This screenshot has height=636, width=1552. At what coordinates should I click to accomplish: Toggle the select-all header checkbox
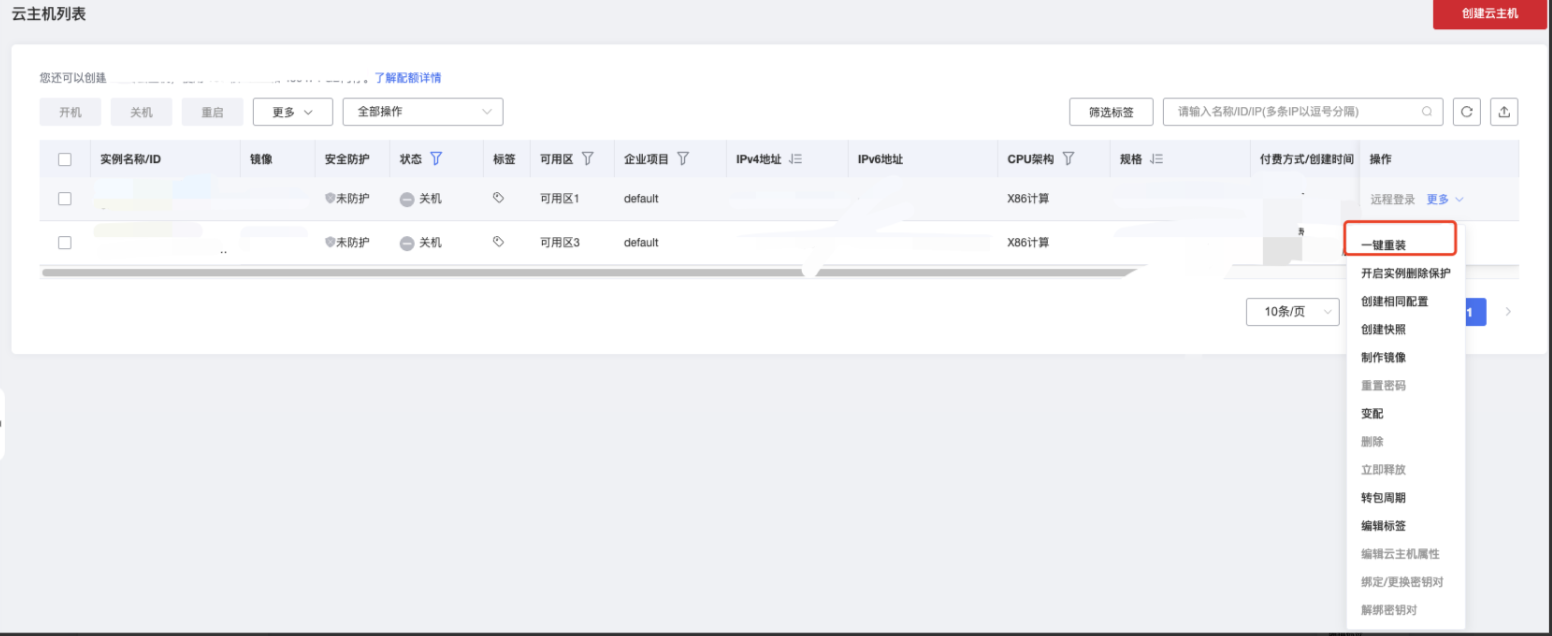point(65,159)
